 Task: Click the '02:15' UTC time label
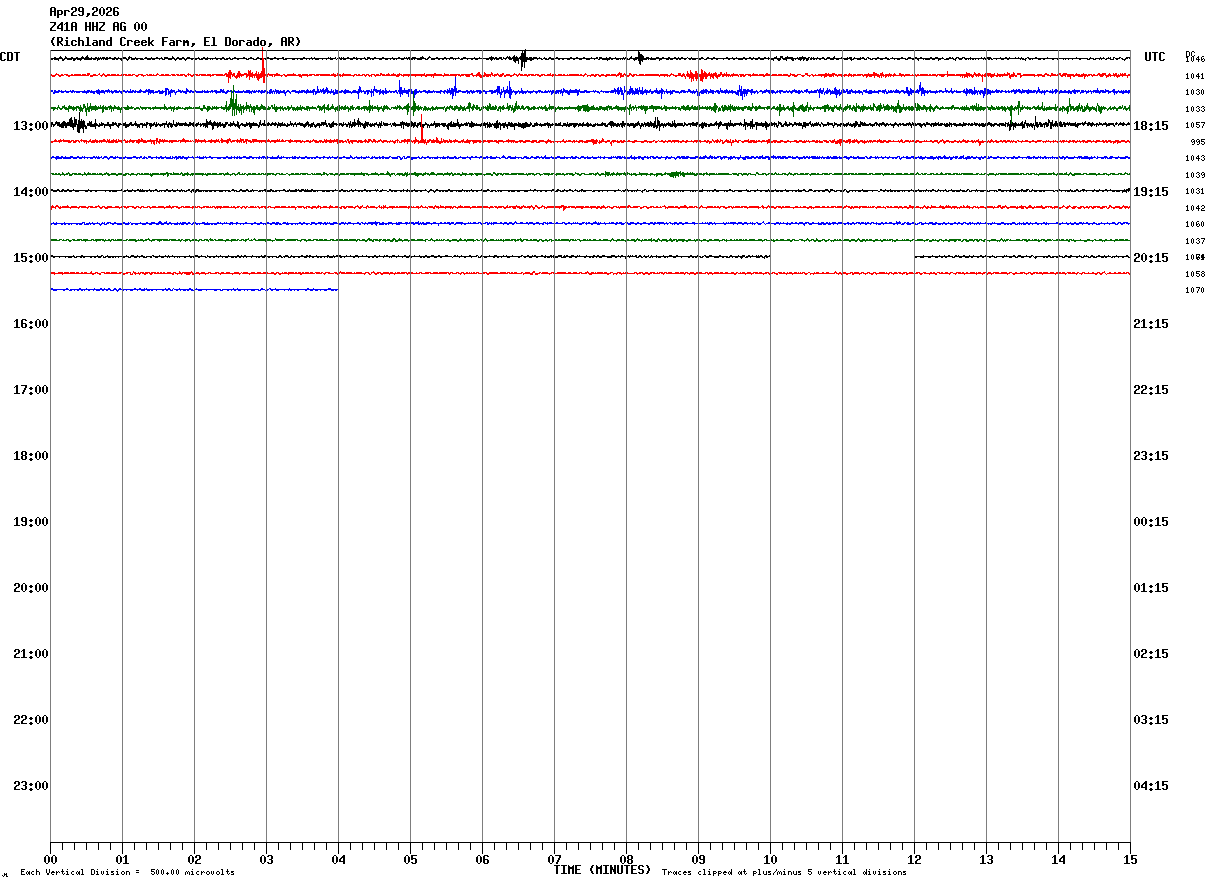[x=1151, y=654]
